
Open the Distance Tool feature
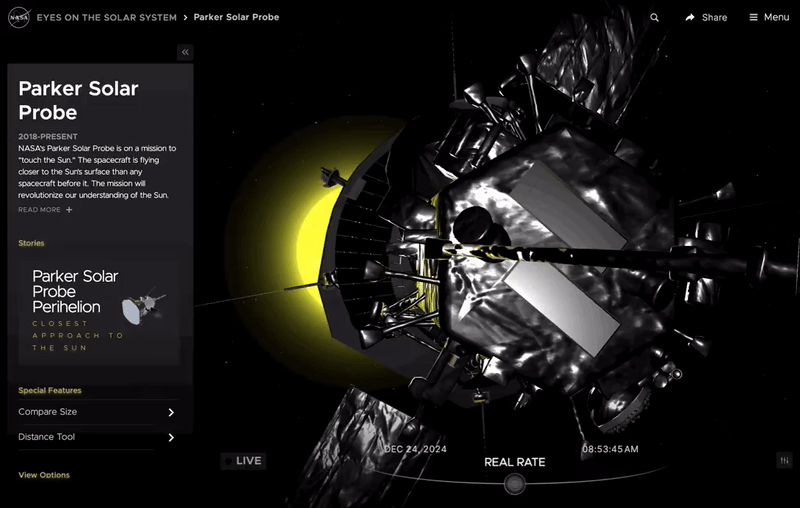98,437
